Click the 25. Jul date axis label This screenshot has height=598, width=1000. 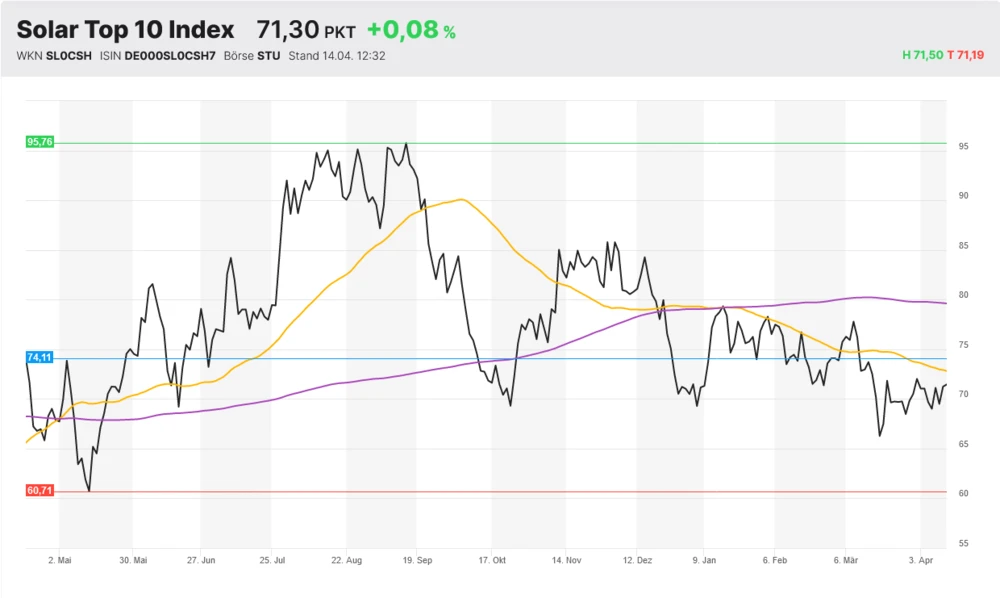[x=273, y=561]
